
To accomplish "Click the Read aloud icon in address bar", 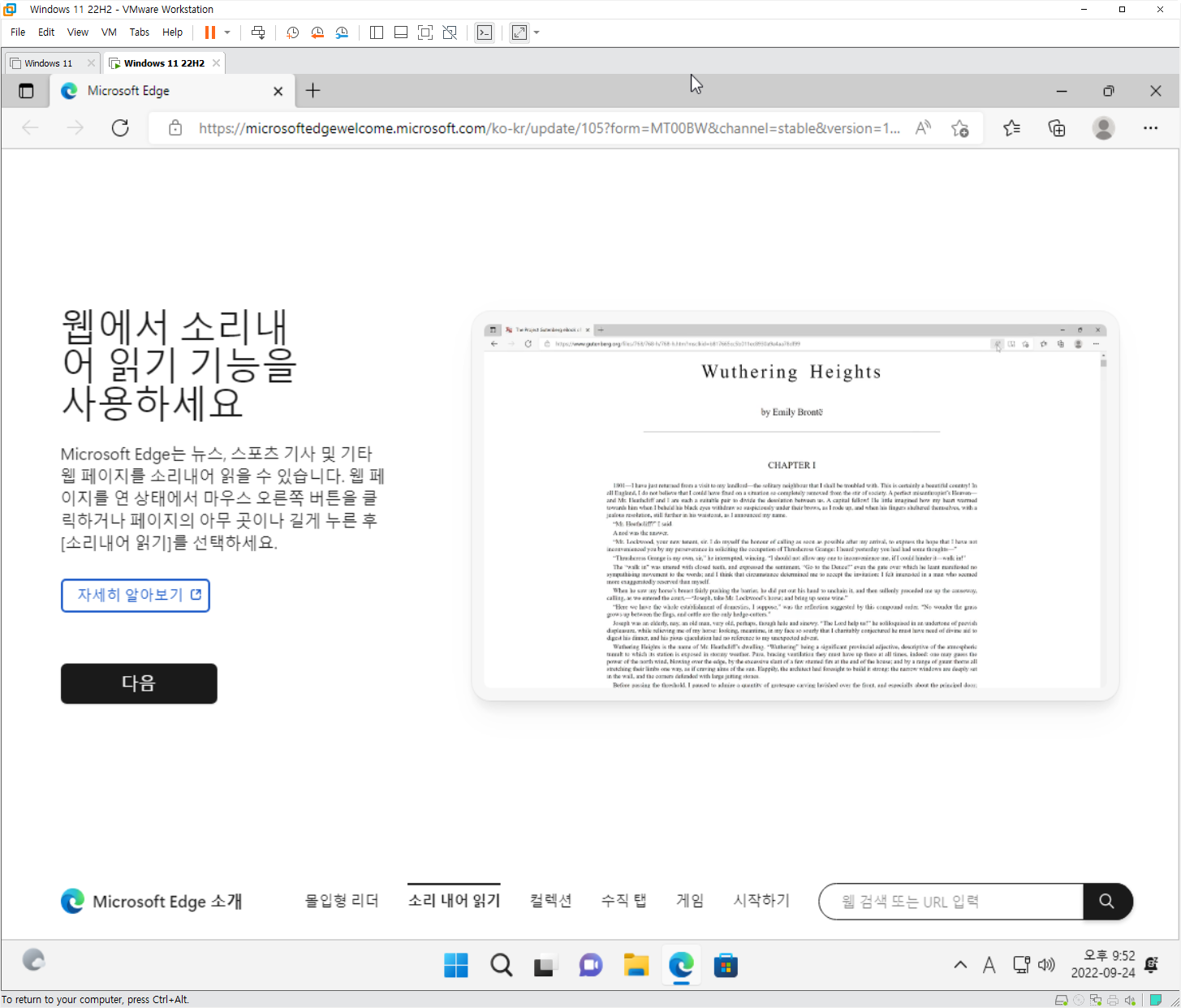I will click(923, 128).
